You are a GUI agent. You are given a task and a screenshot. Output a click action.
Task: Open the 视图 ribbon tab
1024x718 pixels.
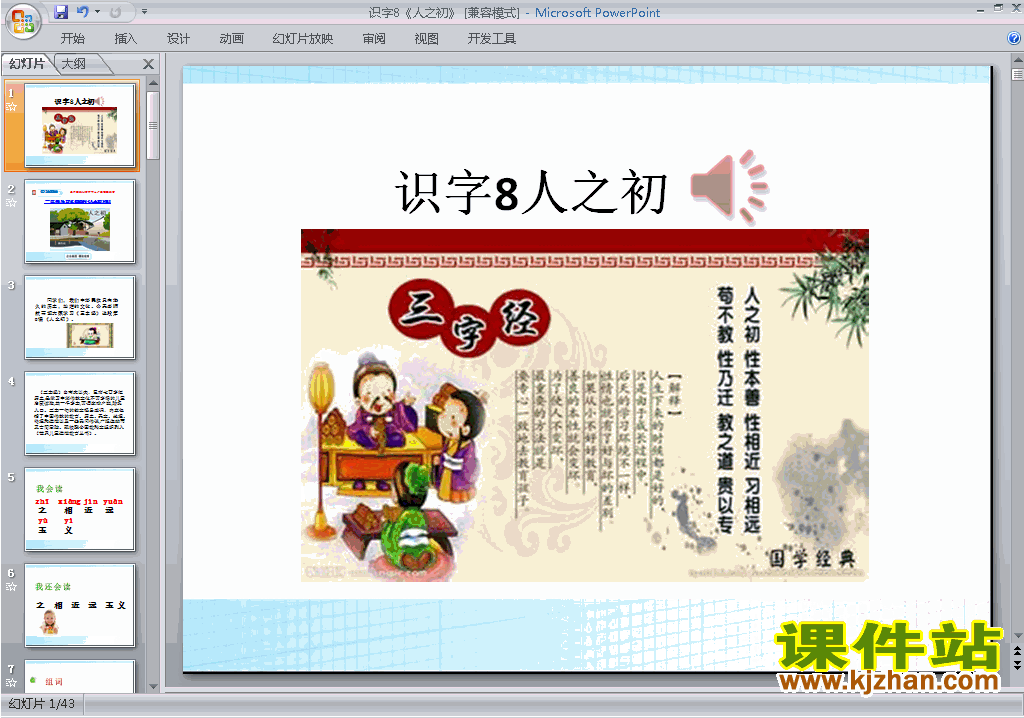tap(426, 39)
